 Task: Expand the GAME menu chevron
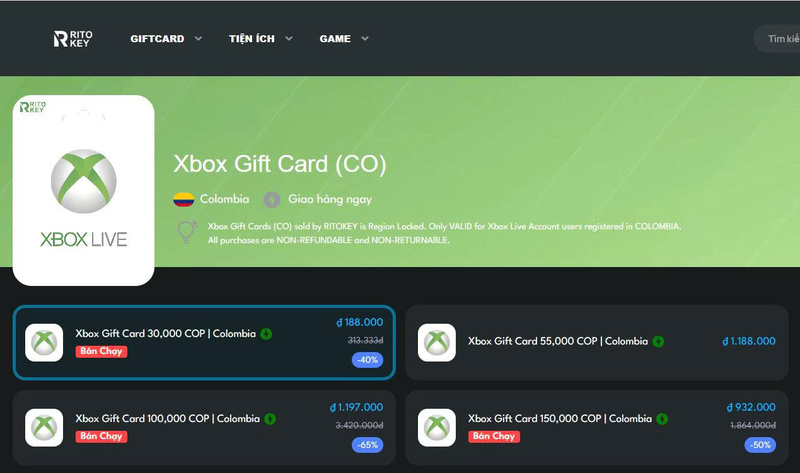click(x=365, y=39)
